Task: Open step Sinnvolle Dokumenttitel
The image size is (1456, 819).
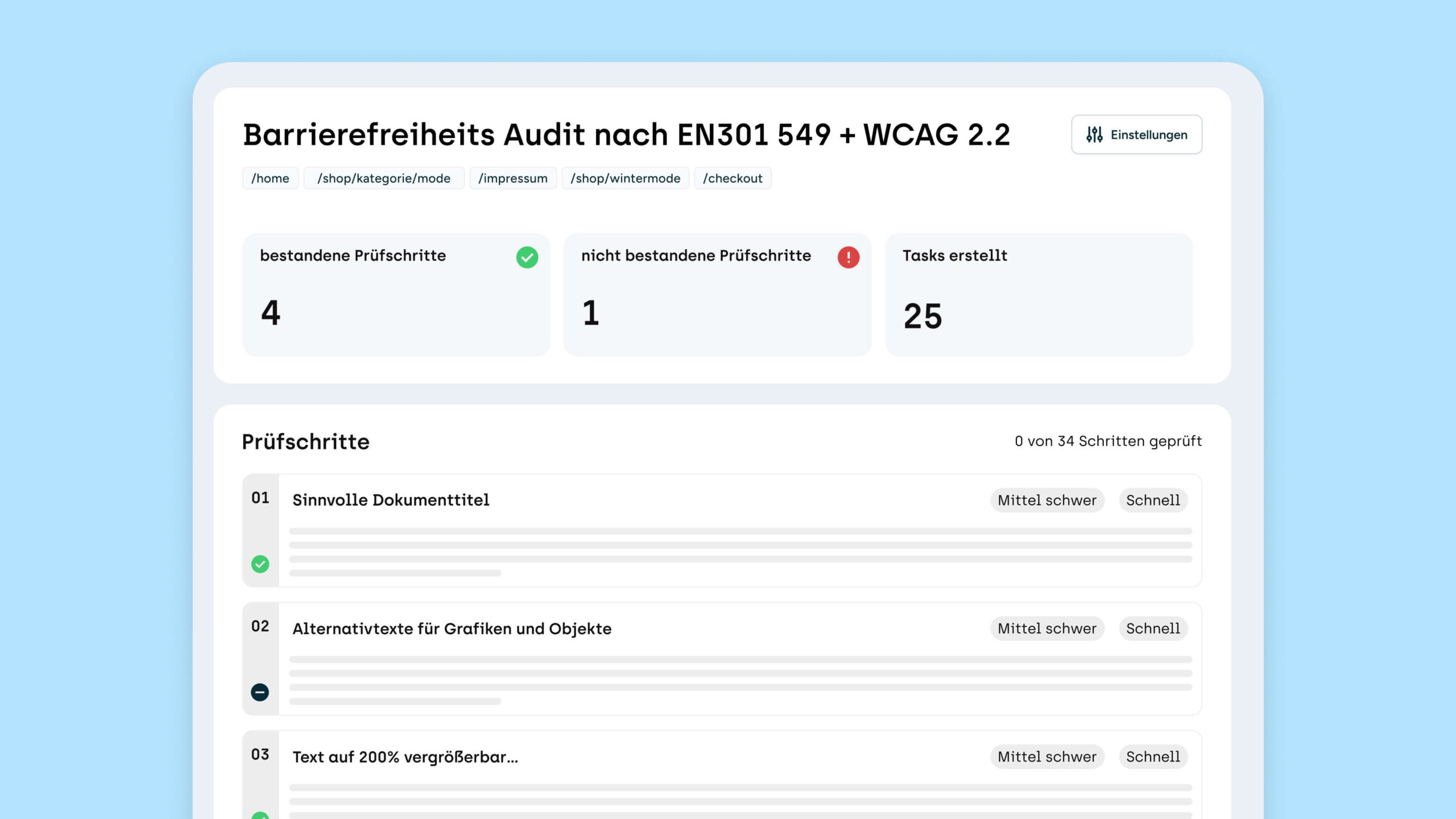Action: coord(722,531)
